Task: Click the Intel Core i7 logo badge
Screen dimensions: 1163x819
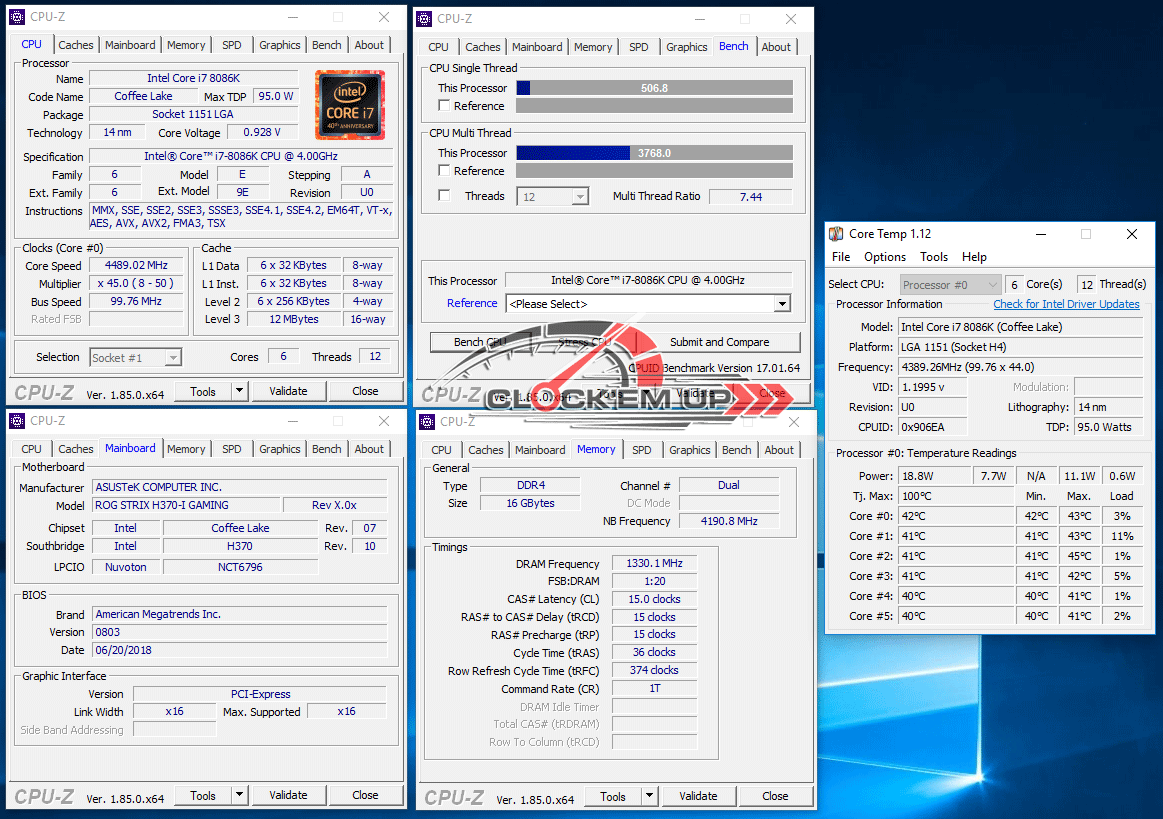Action: 350,102
